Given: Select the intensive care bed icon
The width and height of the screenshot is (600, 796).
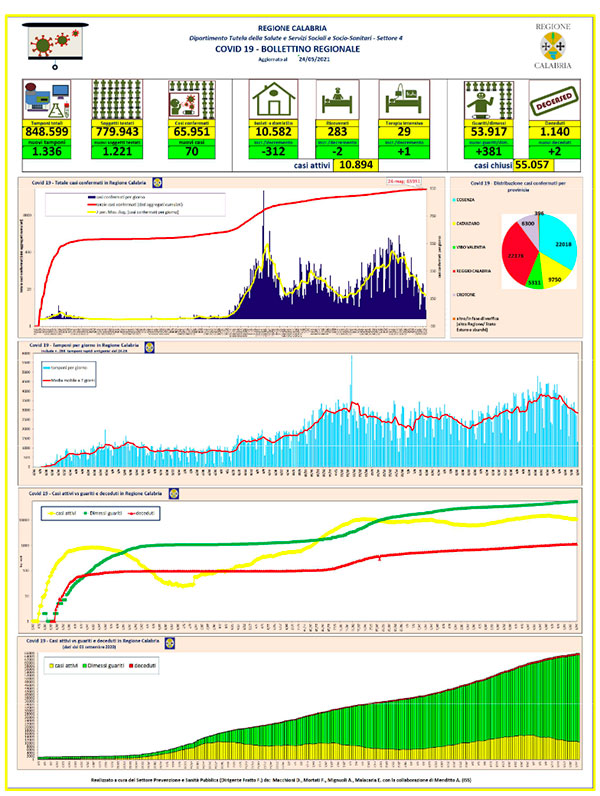Looking at the screenshot, I should (404, 100).
